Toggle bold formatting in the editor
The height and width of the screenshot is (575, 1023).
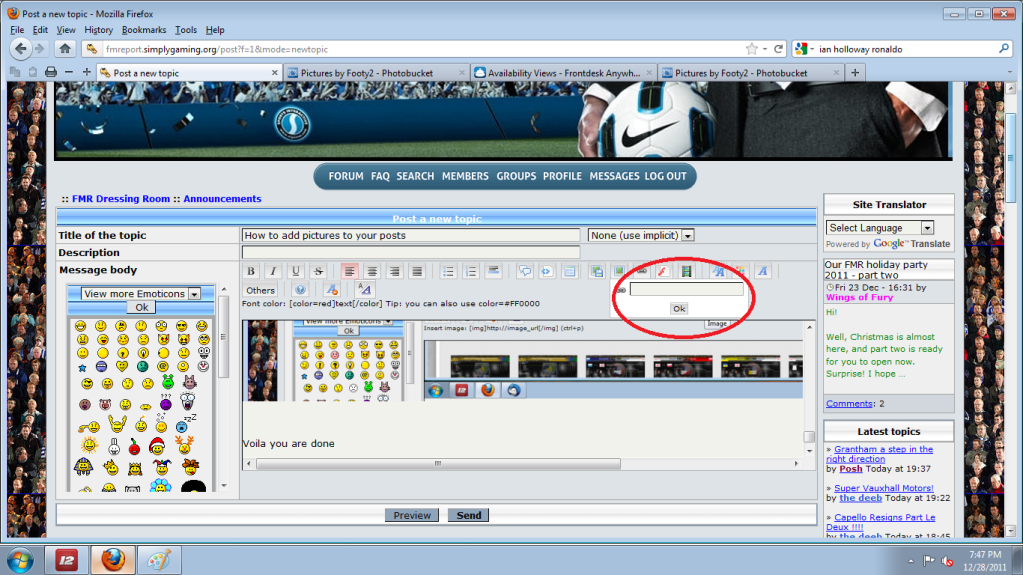[251, 272]
